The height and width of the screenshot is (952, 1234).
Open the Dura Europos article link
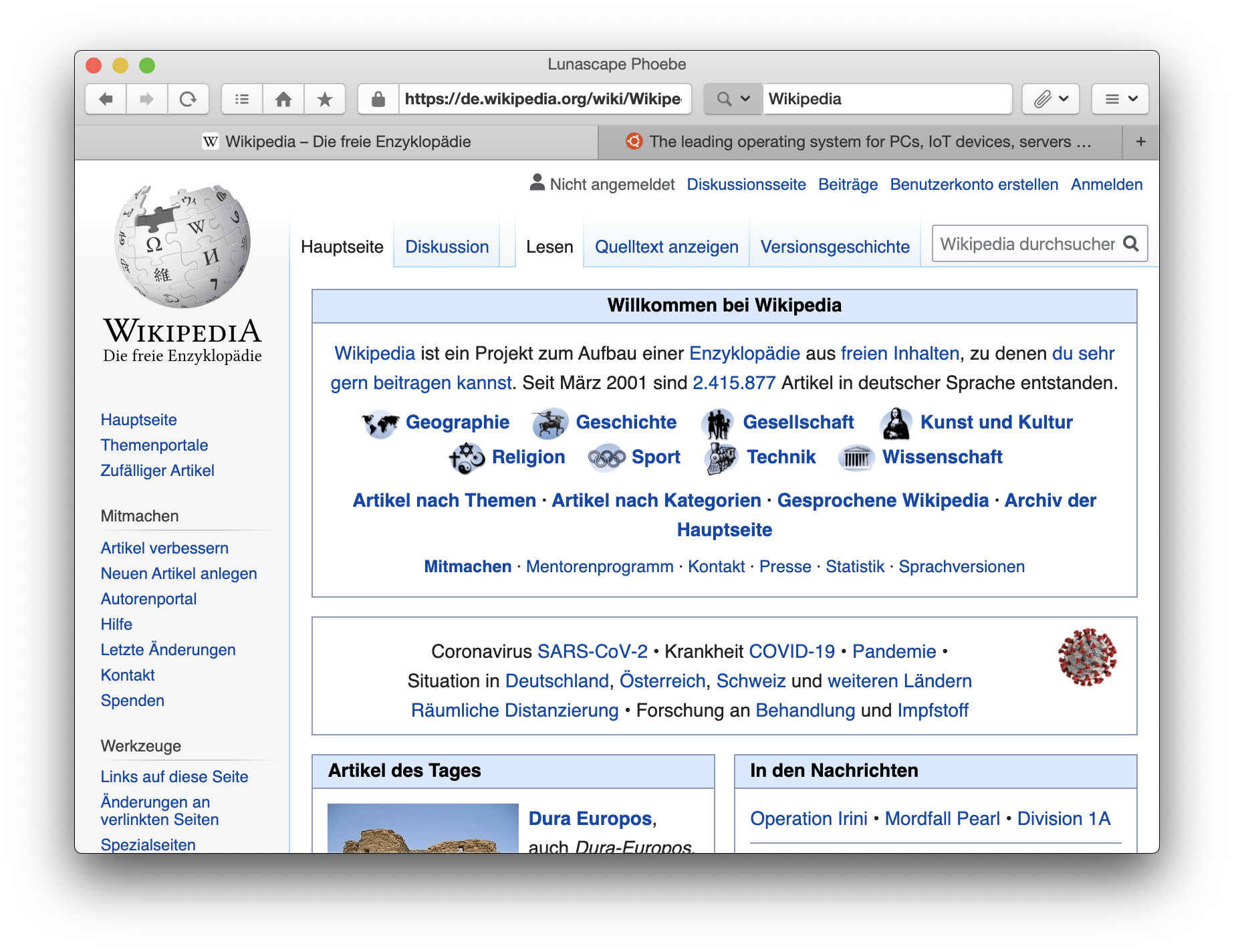pos(590,819)
